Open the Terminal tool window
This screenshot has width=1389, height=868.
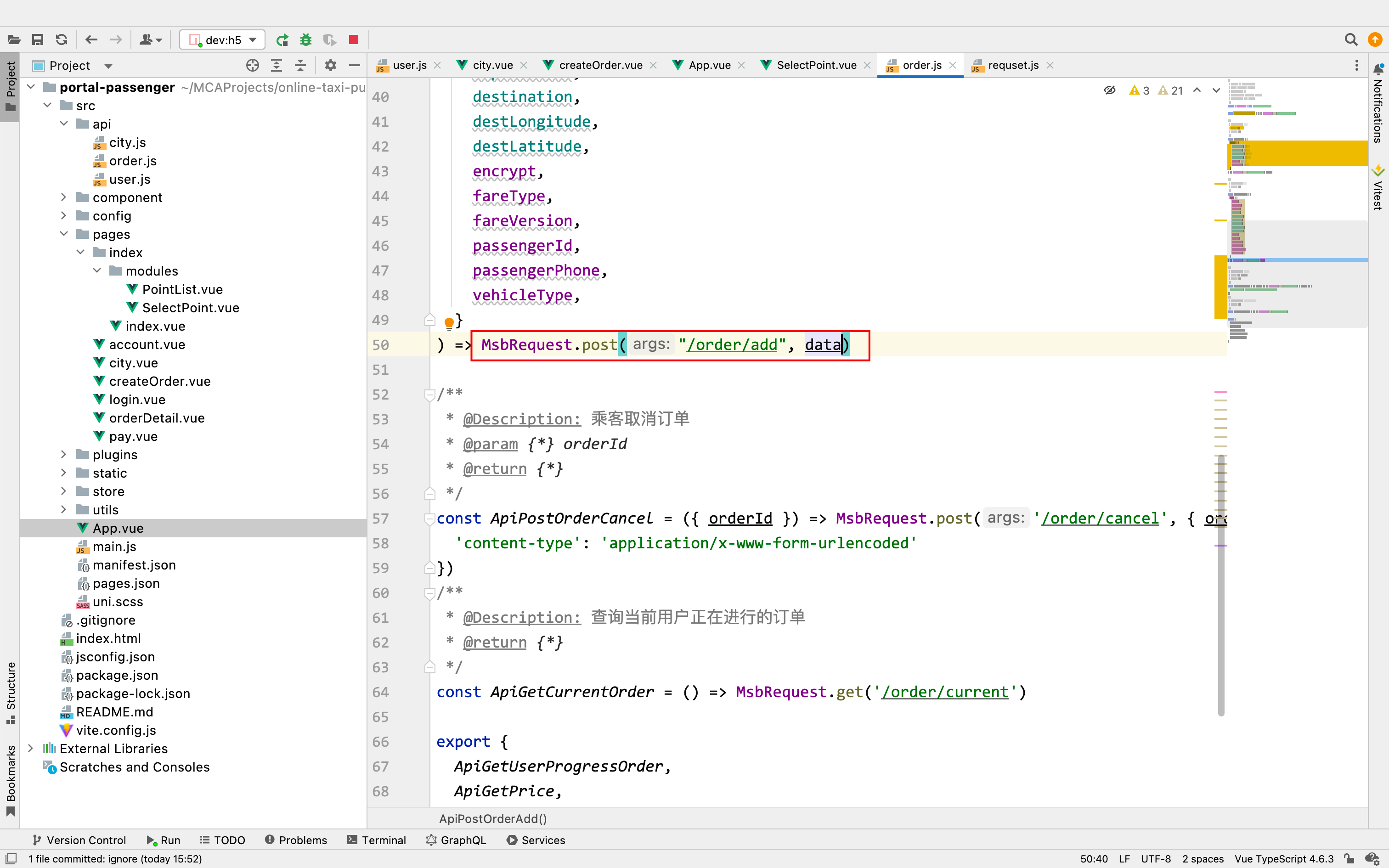377,840
